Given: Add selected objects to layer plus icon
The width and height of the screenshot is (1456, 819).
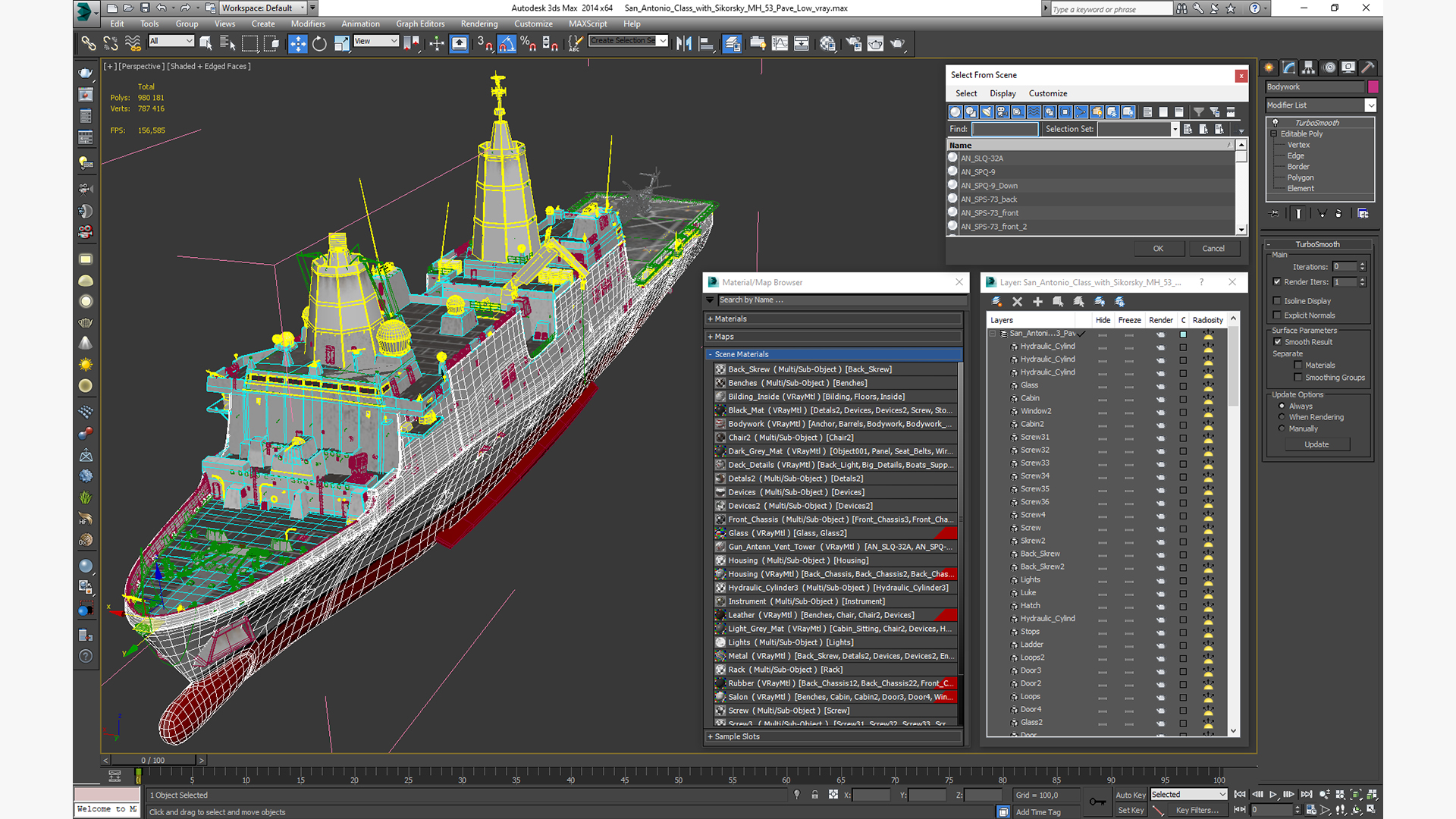Looking at the screenshot, I should (x=1037, y=302).
